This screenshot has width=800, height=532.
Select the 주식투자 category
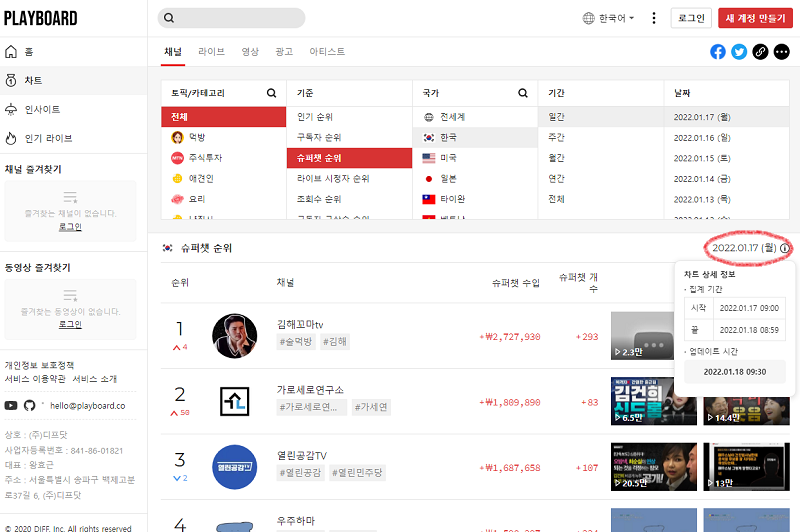(223, 158)
